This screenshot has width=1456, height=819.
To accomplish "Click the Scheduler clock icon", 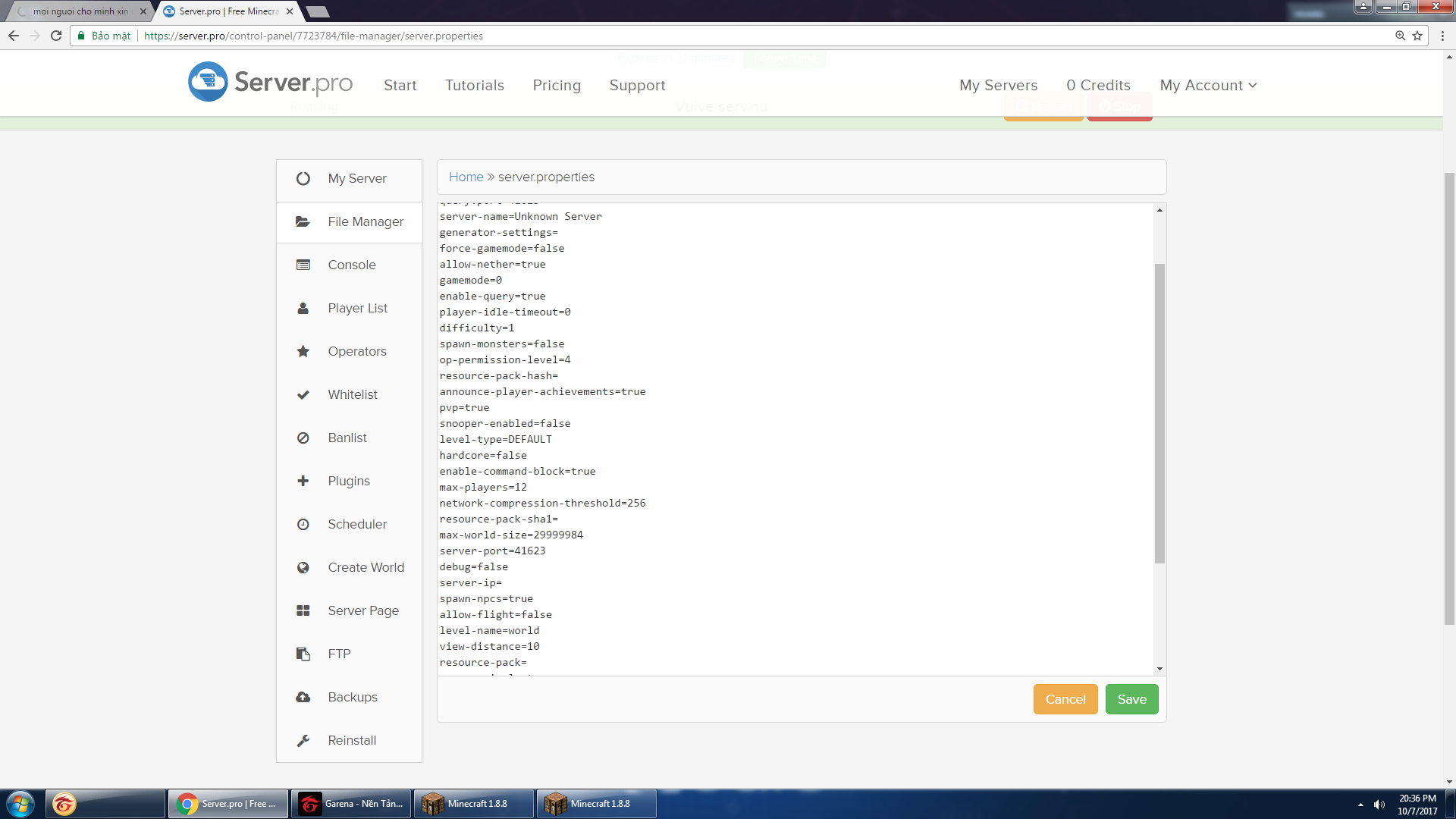I will click(303, 524).
